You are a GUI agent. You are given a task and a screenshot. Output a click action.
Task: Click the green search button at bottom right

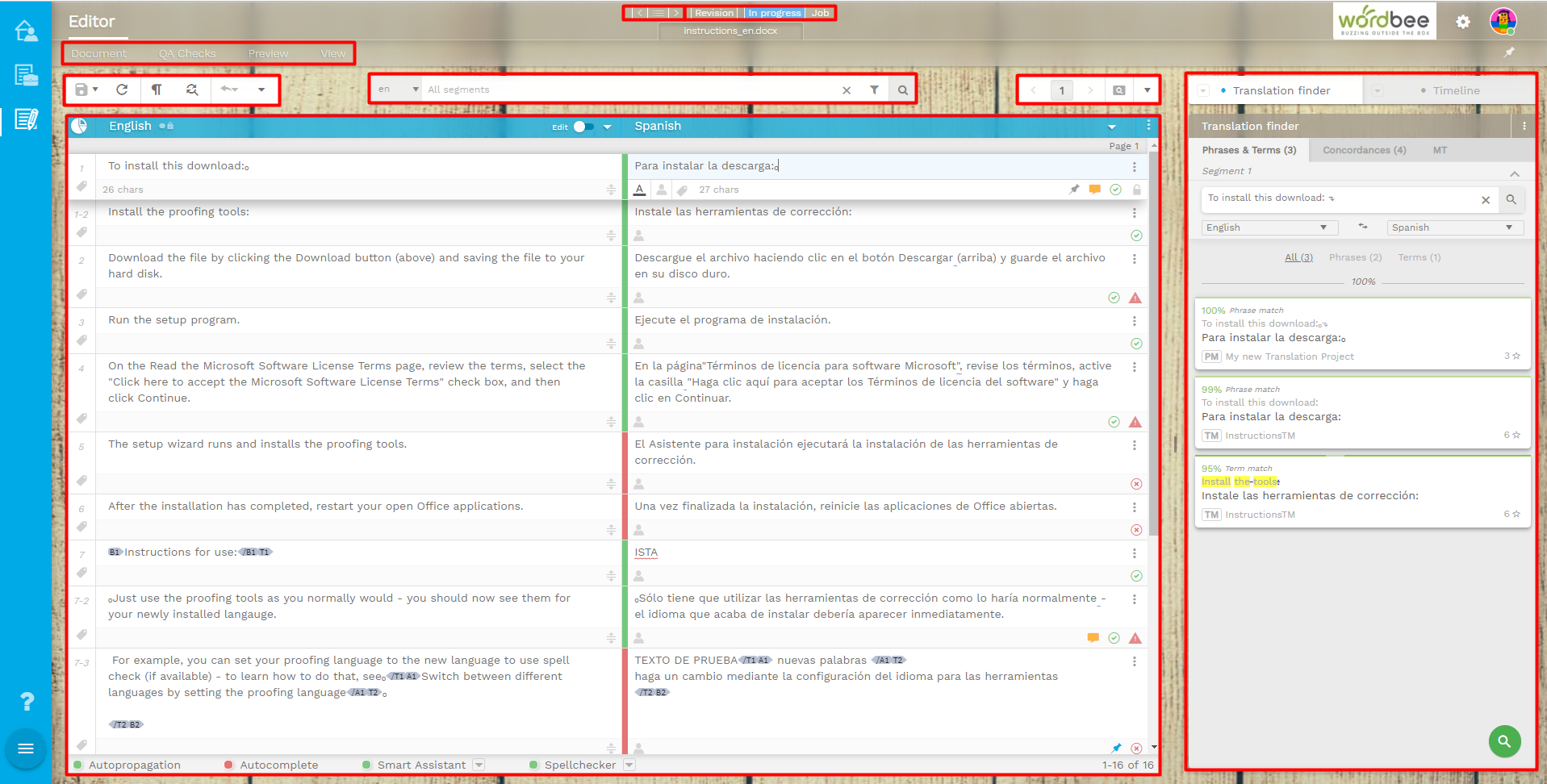pos(1504,741)
